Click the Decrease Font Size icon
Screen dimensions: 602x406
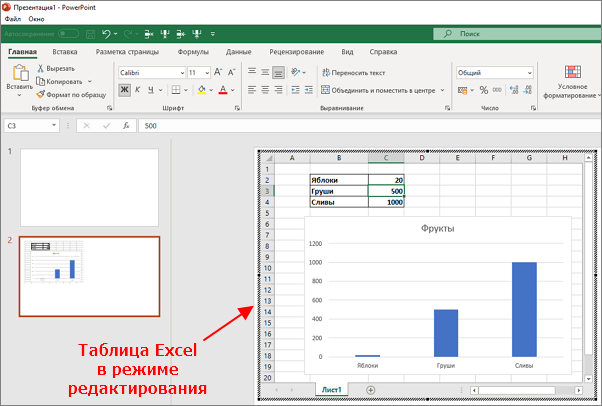point(232,72)
